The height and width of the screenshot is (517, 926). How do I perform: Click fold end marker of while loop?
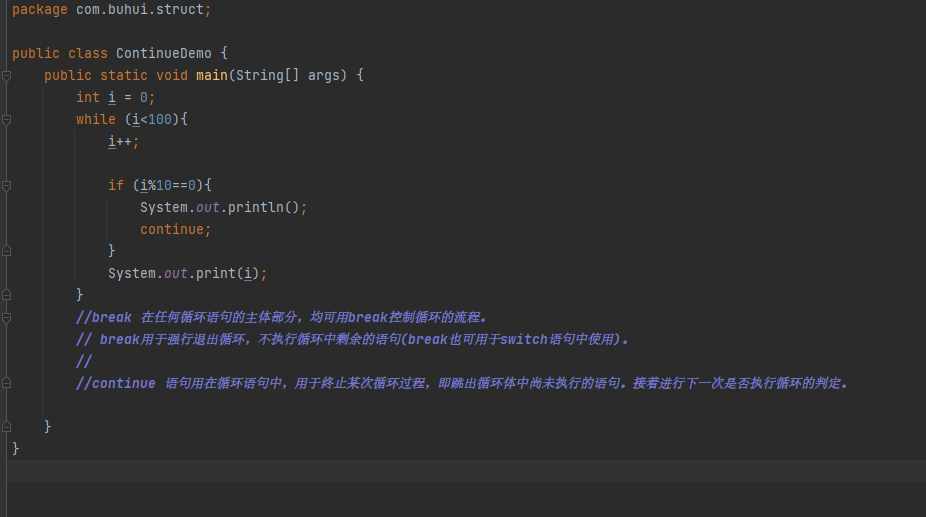pos(6,295)
